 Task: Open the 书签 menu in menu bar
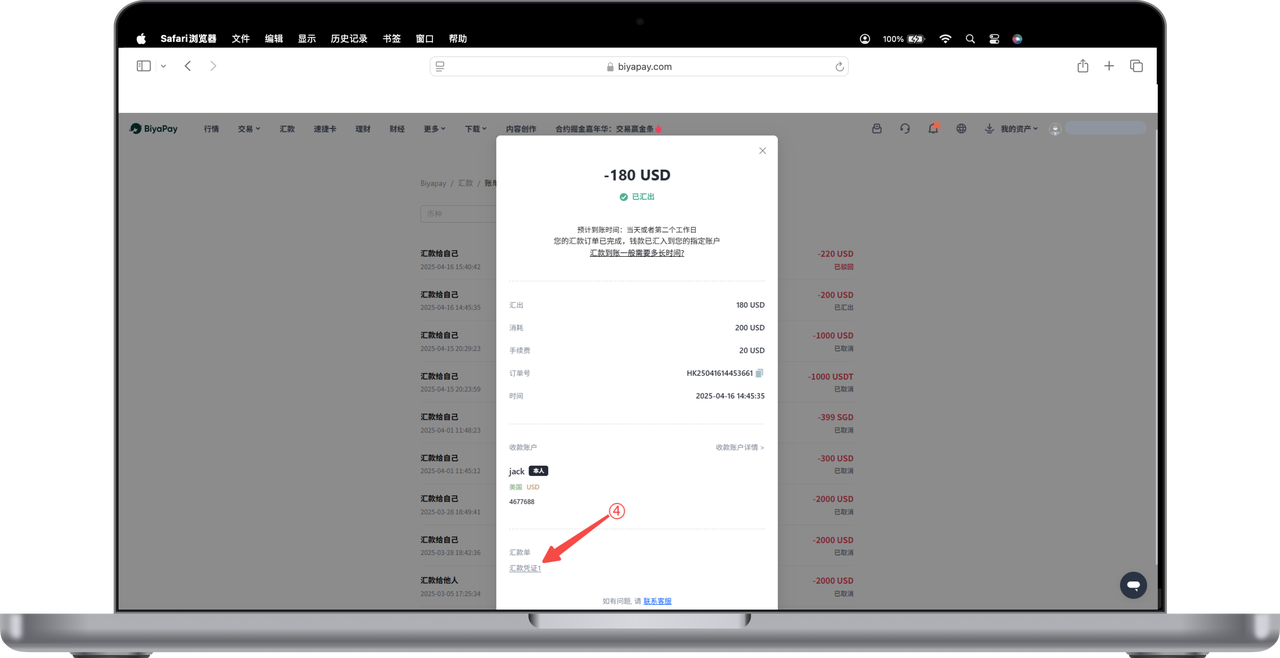pyautogui.click(x=391, y=39)
